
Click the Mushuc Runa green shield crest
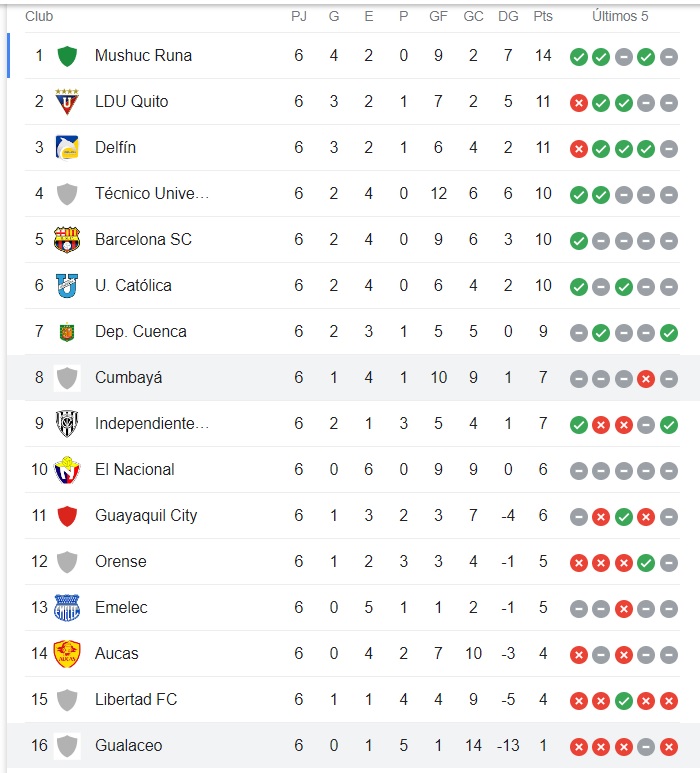point(67,56)
